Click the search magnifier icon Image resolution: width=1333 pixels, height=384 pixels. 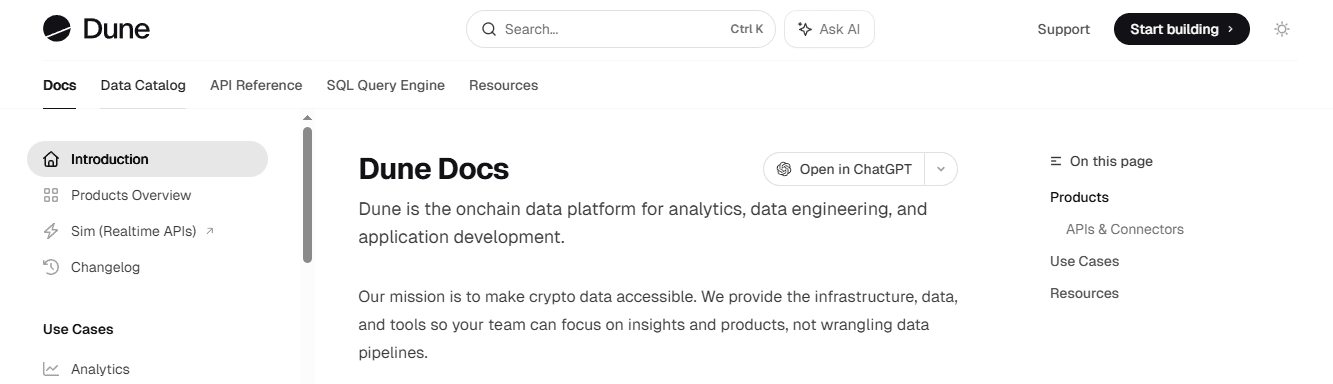tap(489, 29)
